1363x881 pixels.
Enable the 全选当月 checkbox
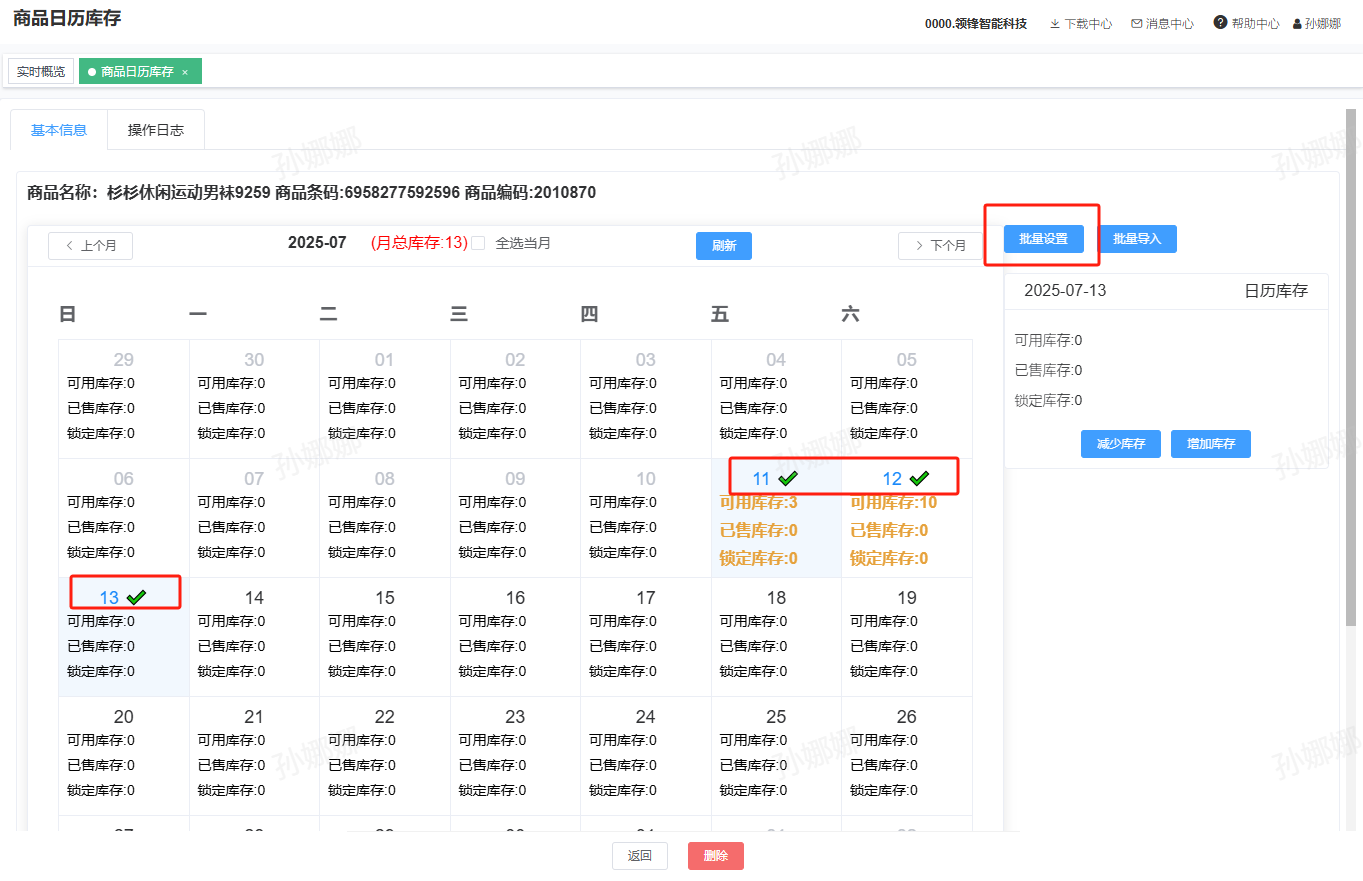click(478, 243)
